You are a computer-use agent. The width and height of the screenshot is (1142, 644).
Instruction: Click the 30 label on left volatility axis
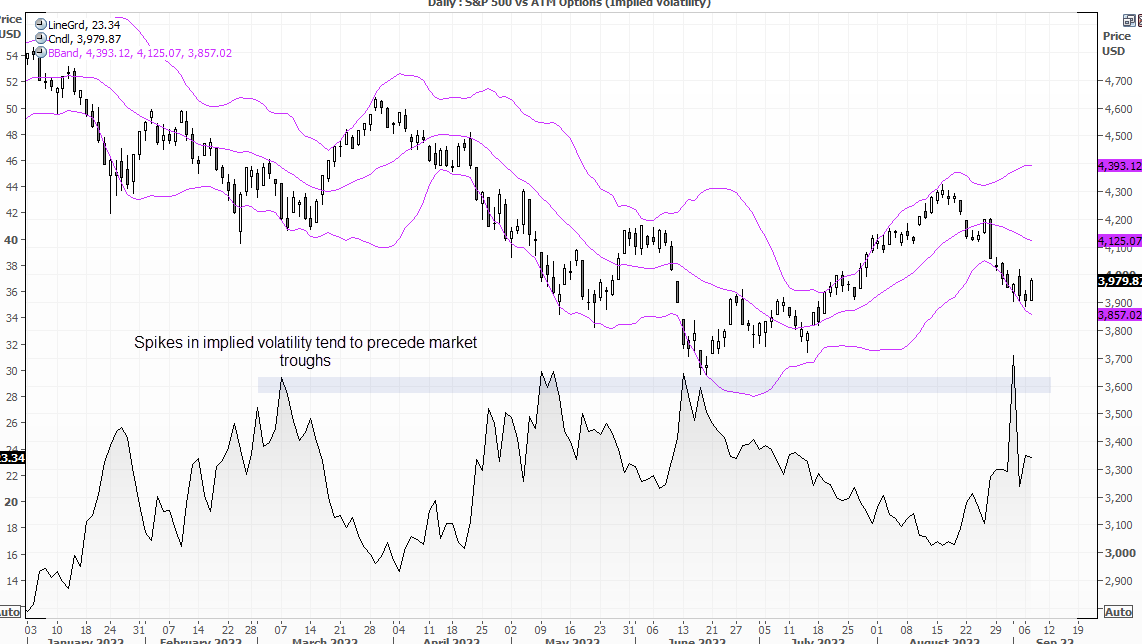coord(12,371)
